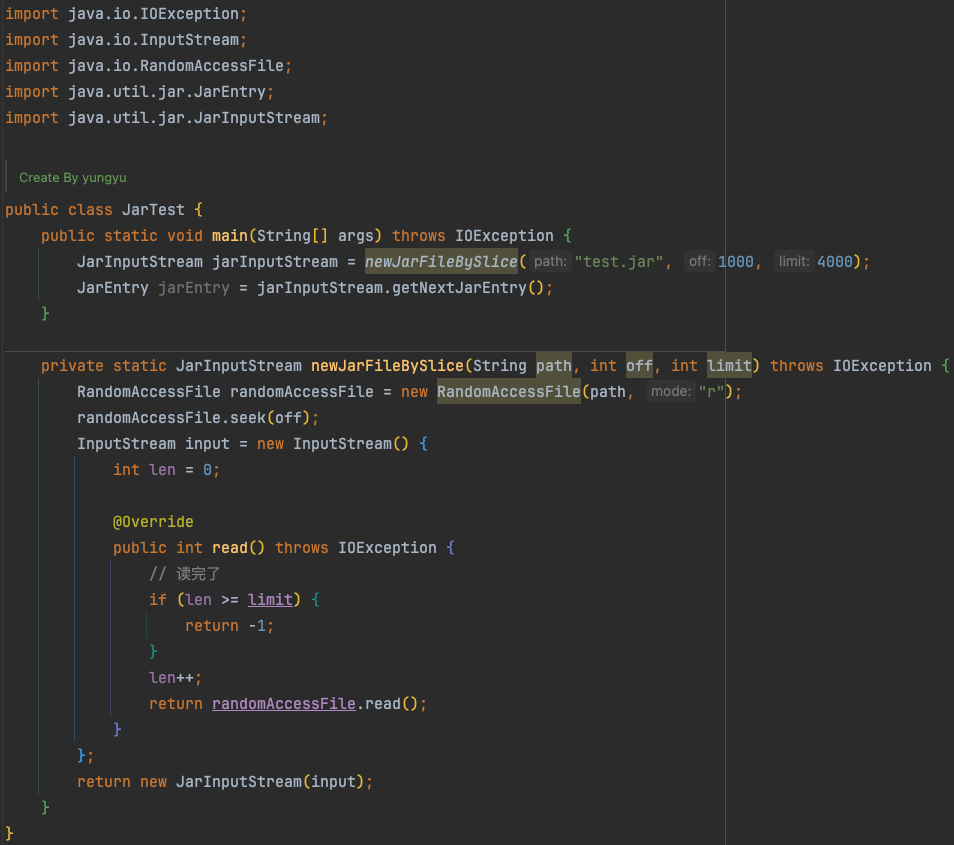
Task: Click the 'String[] args' parameter of main
Action: pyautogui.click(x=315, y=236)
